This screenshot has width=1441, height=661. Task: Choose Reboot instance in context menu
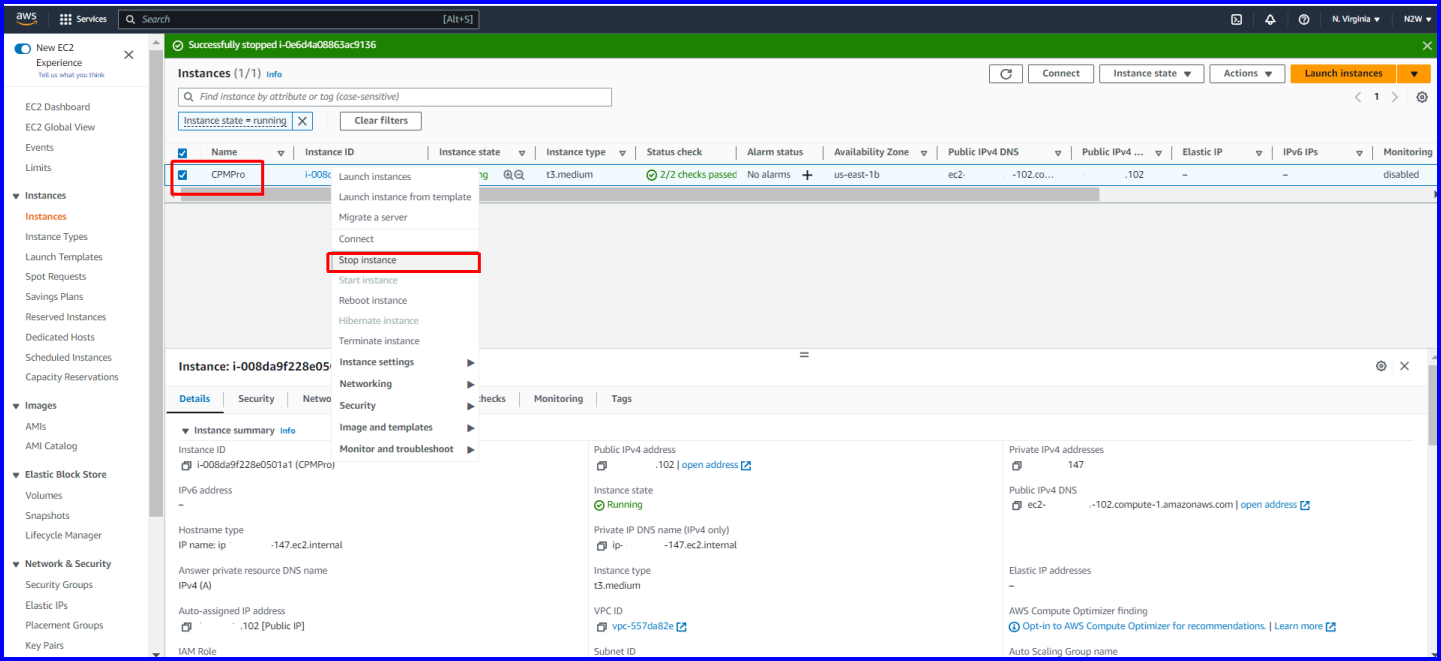372,301
